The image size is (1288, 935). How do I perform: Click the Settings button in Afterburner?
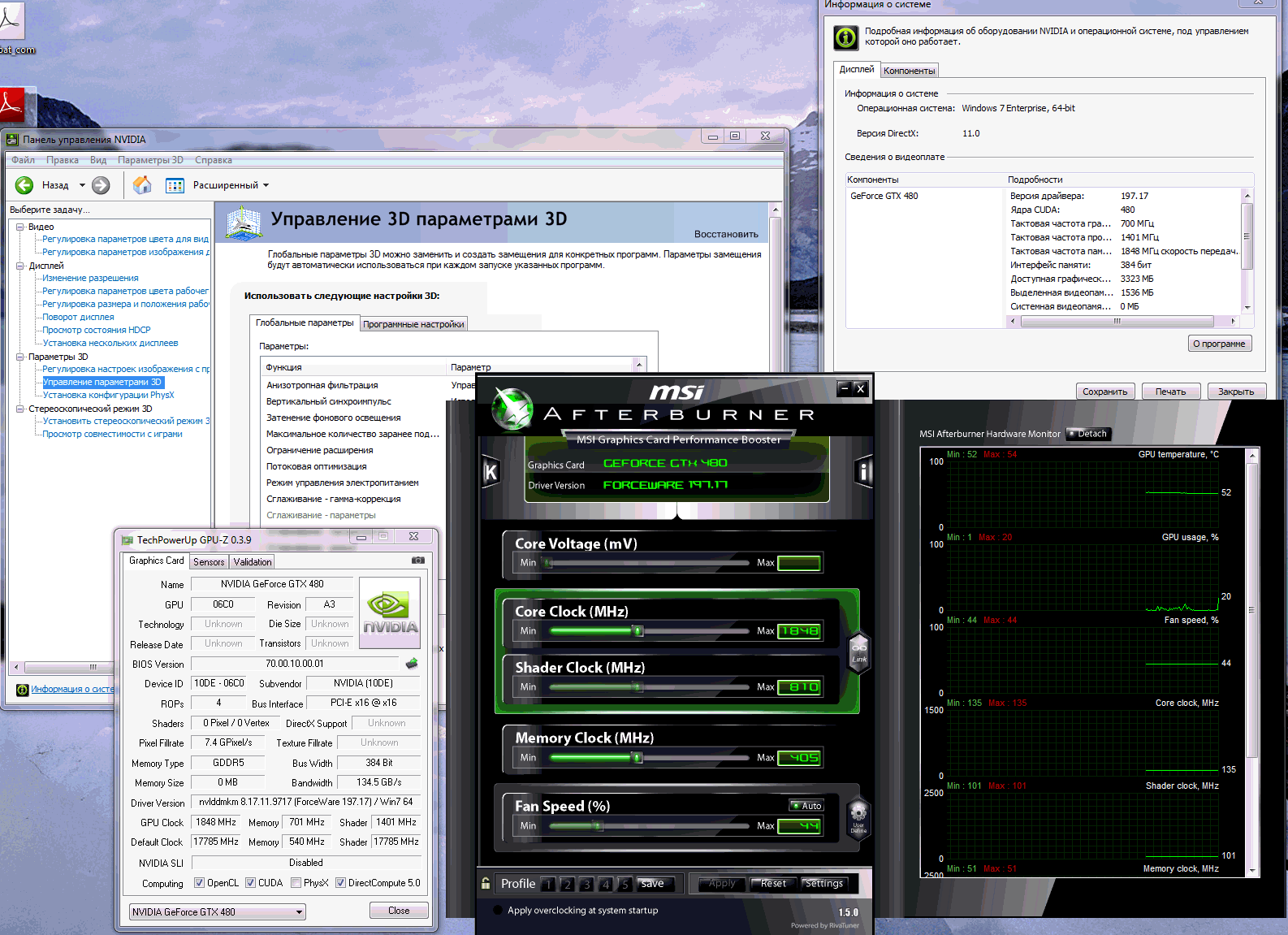(x=823, y=884)
